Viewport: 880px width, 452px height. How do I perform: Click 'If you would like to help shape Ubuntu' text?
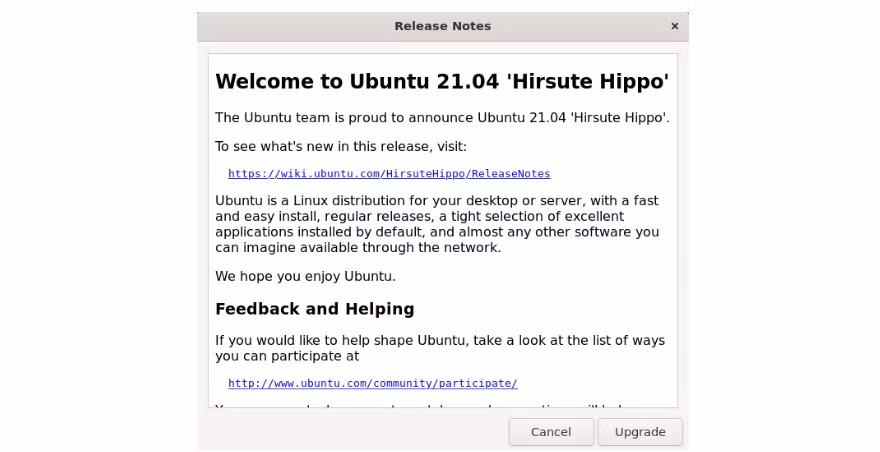click(x=440, y=348)
